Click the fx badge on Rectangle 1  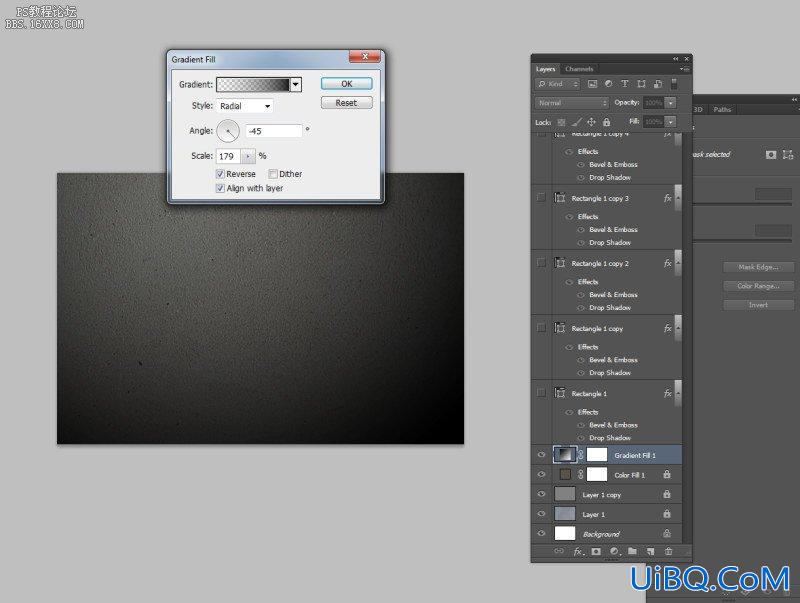click(x=667, y=393)
